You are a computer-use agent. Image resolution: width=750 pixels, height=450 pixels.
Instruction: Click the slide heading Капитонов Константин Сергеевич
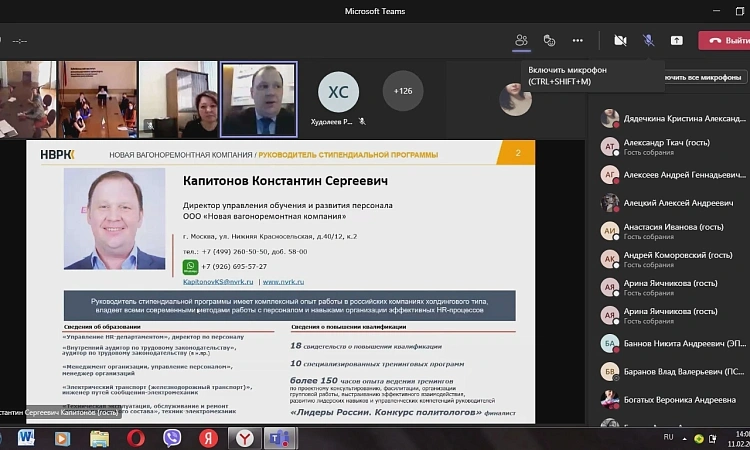tap(285, 181)
